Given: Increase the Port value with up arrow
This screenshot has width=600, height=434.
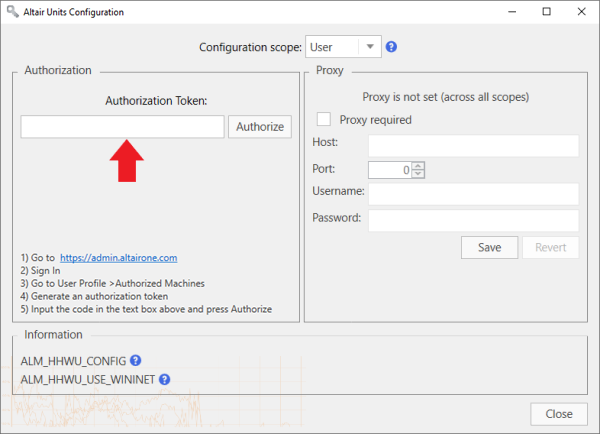Looking at the screenshot, I should coord(418,166).
